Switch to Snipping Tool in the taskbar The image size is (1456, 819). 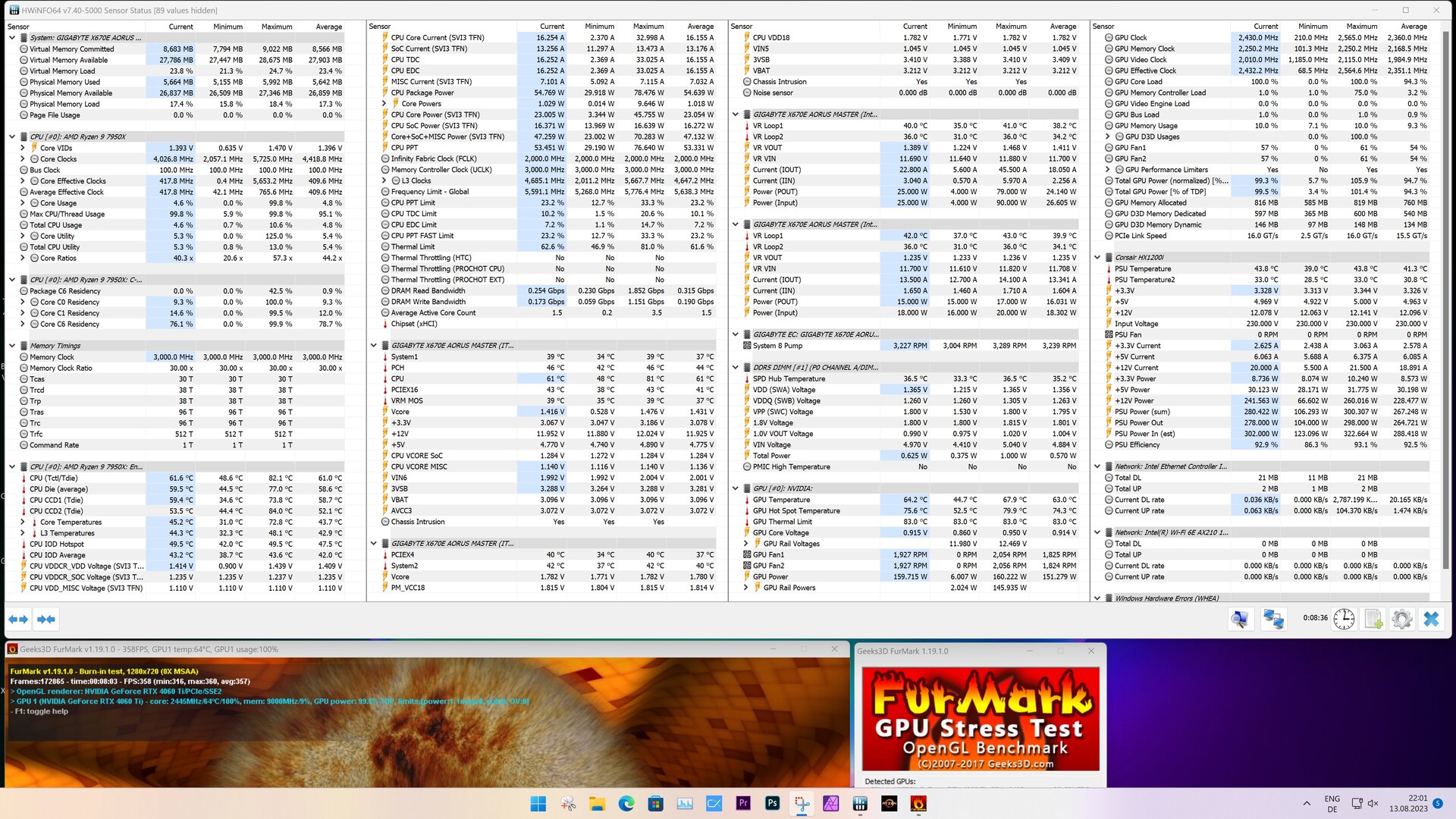pos(802,804)
